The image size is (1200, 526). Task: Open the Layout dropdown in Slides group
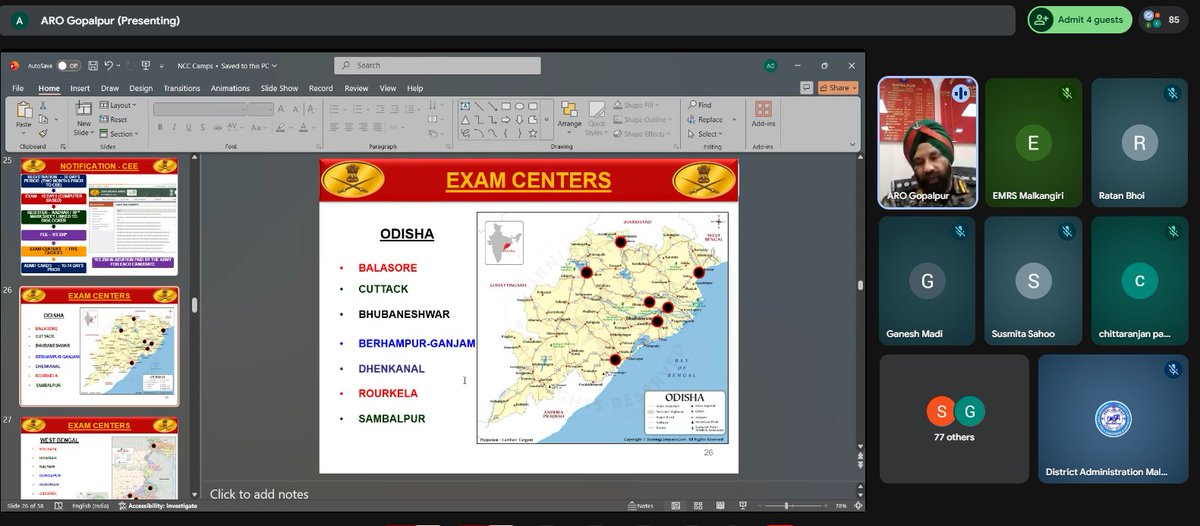click(x=117, y=105)
